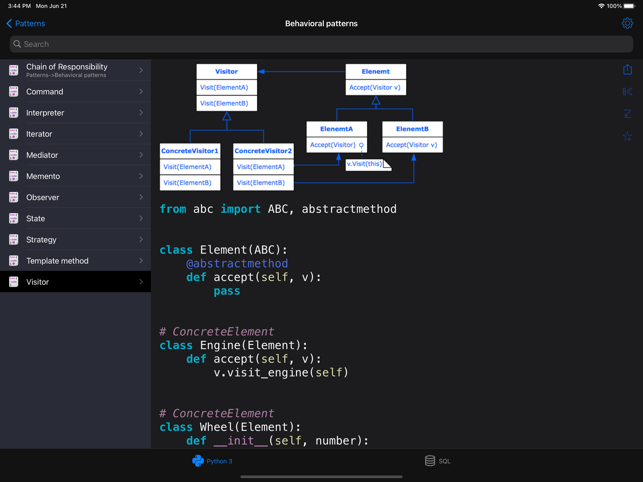Click the Mediator row document icon
The width and height of the screenshot is (643, 482).
pos(14,155)
